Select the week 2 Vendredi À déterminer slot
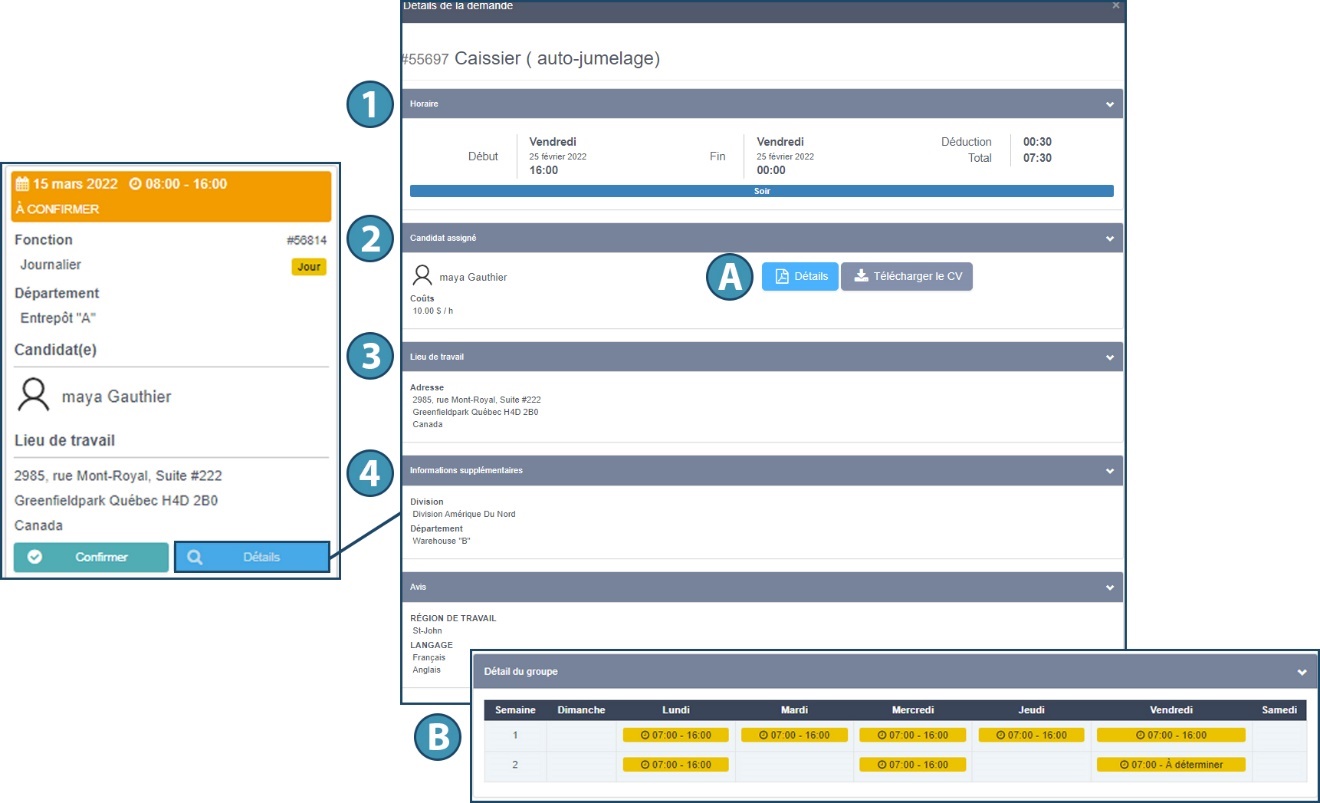Image resolution: width=1320 pixels, height=803 pixels. coord(1170,764)
